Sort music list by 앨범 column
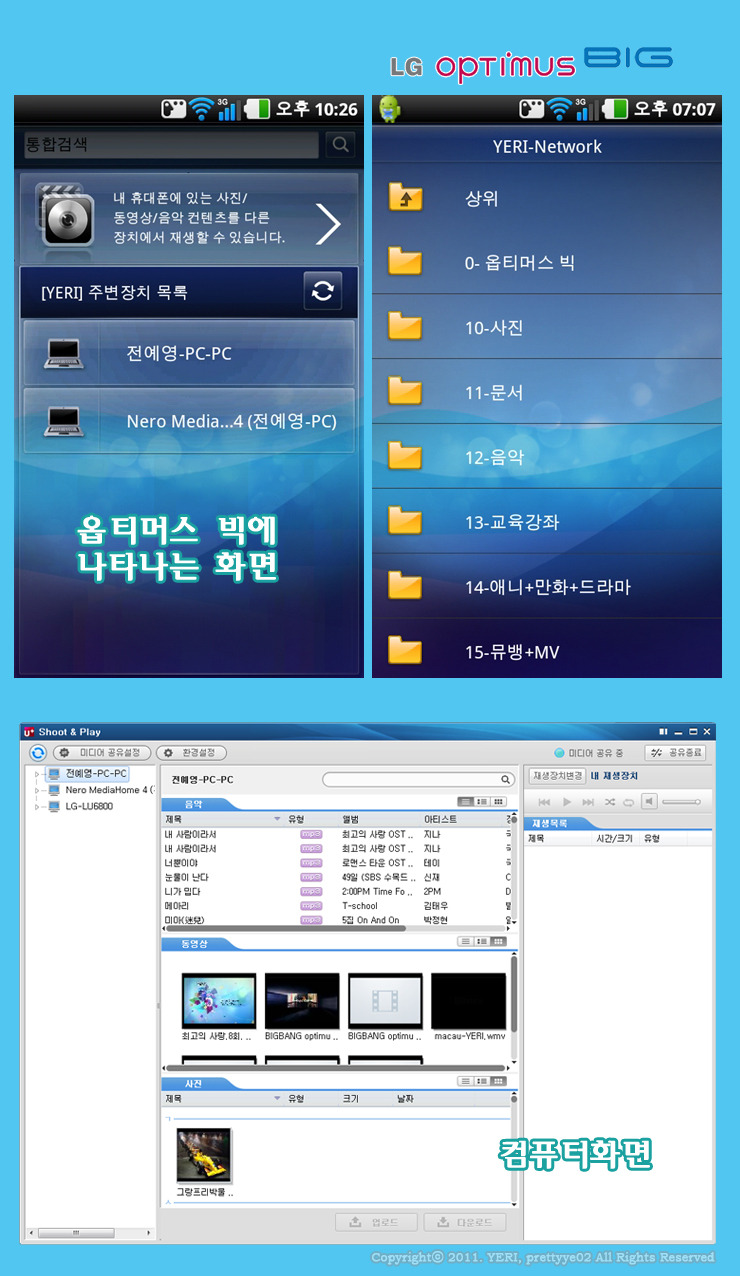 tap(350, 819)
